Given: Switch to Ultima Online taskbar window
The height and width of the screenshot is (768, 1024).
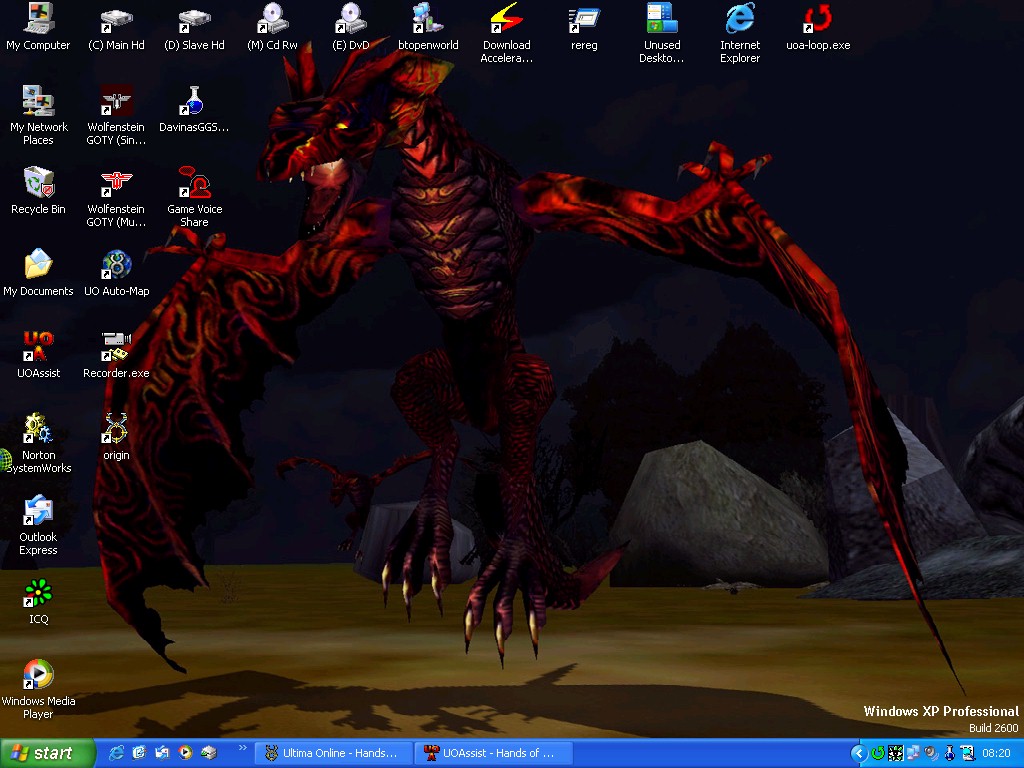Looking at the screenshot, I should pyautogui.click(x=333, y=753).
